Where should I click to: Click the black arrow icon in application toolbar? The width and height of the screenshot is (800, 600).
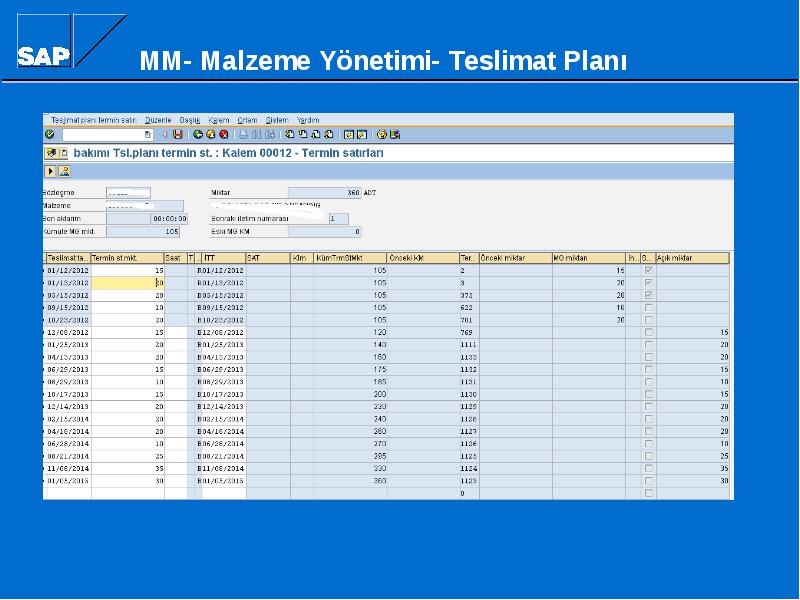tap(51, 171)
